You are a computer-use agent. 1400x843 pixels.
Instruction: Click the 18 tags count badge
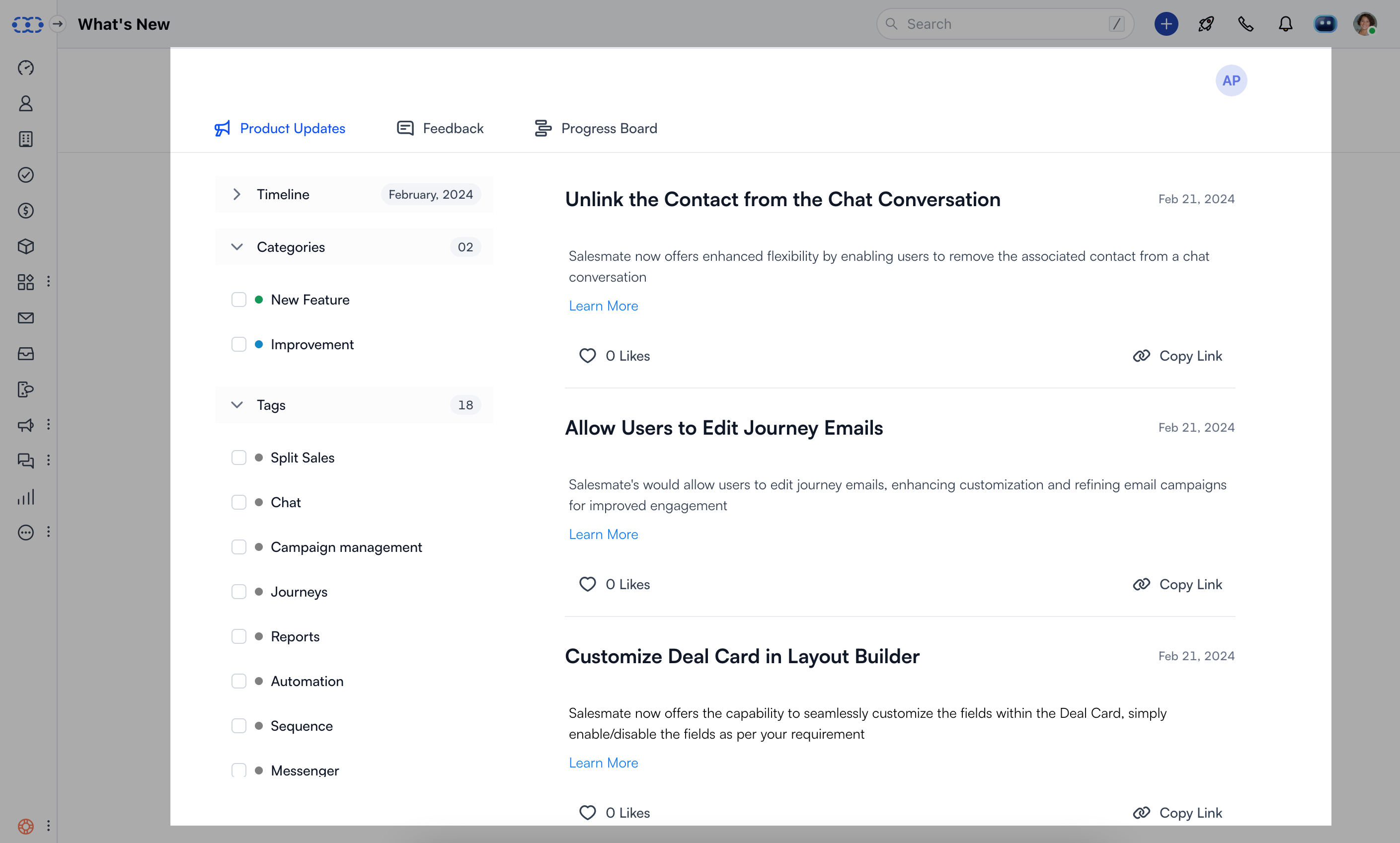[465, 404]
